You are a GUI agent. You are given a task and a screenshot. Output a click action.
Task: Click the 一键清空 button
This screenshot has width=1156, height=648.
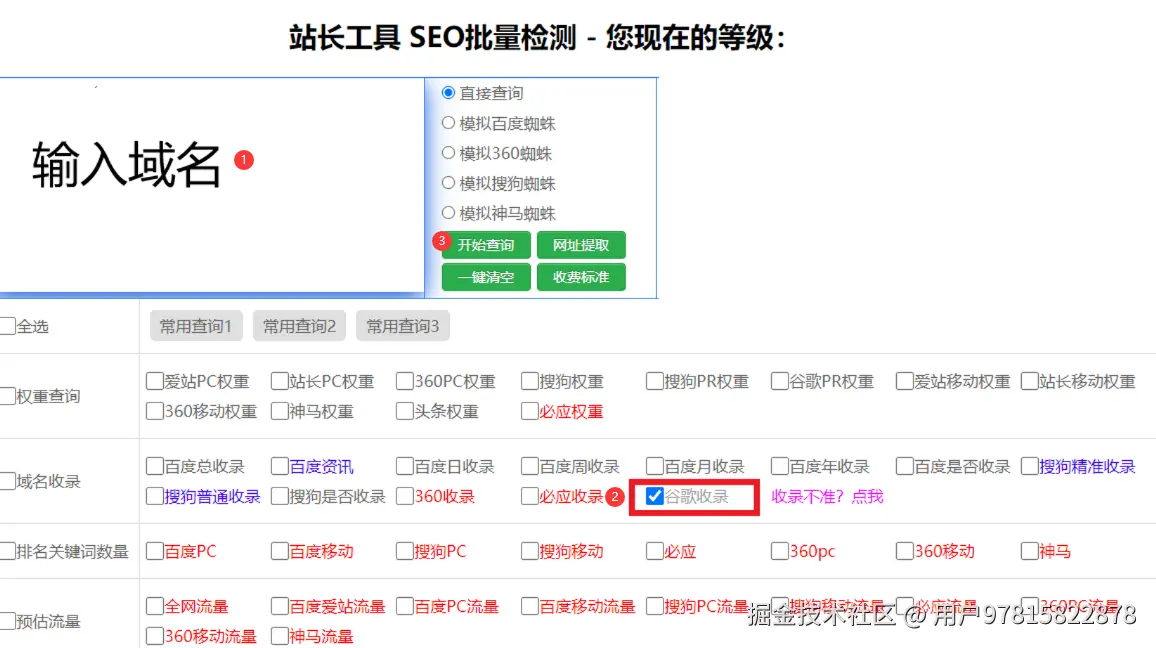pyautogui.click(x=485, y=277)
